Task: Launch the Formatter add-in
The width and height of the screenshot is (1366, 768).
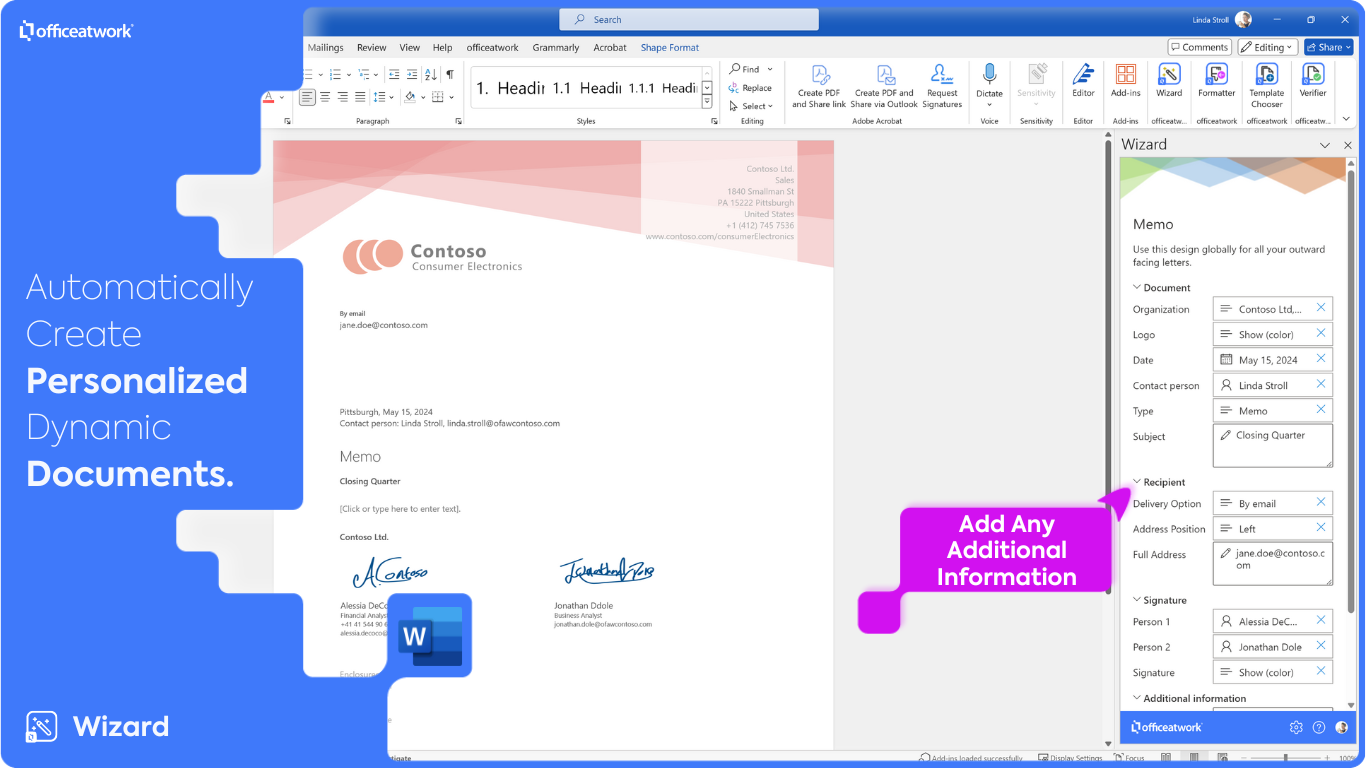Action: (x=1216, y=80)
